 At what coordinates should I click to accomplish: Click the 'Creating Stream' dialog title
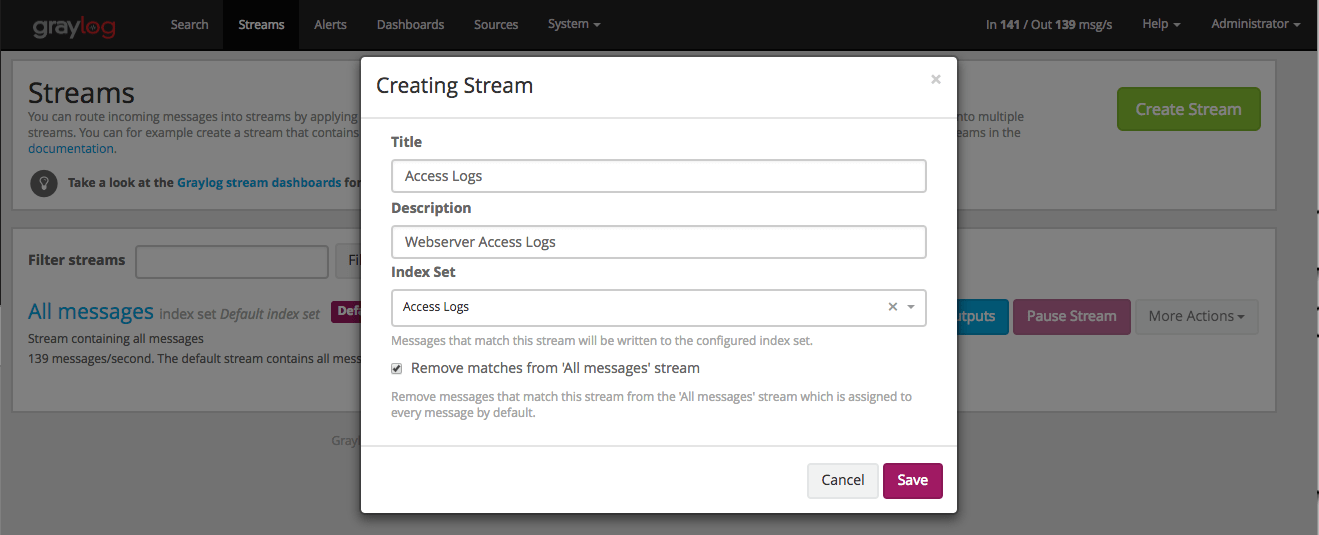pyautogui.click(x=454, y=86)
